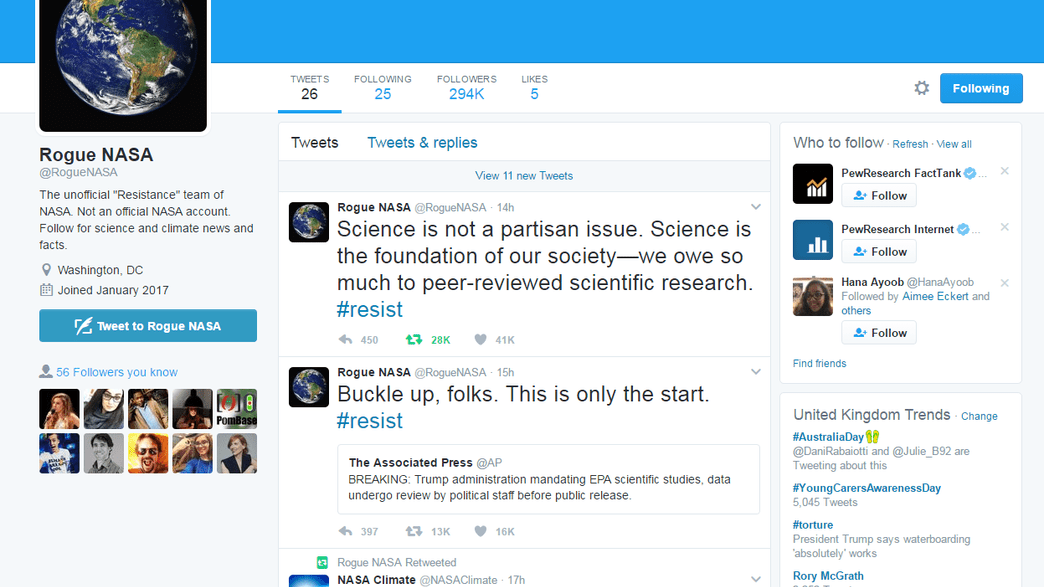The height and width of the screenshot is (587, 1044).
Task: Dismiss PewResearch FactTank follow suggestion
Action: [x=1005, y=171]
